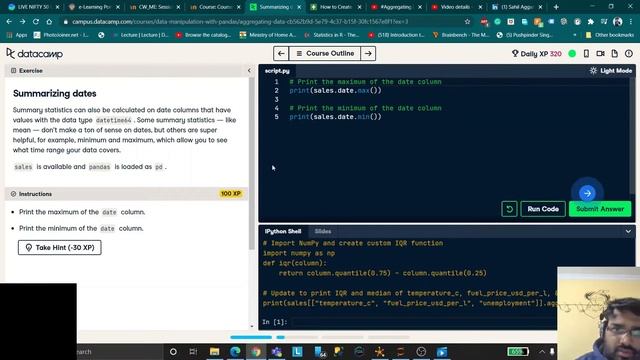Bookmark this page with star icon
Viewport: 640px width, 360px height.
tap(467, 21)
